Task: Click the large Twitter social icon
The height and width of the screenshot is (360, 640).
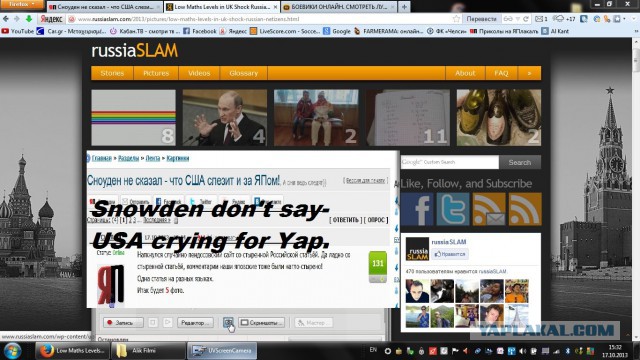Action: click(x=453, y=209)
